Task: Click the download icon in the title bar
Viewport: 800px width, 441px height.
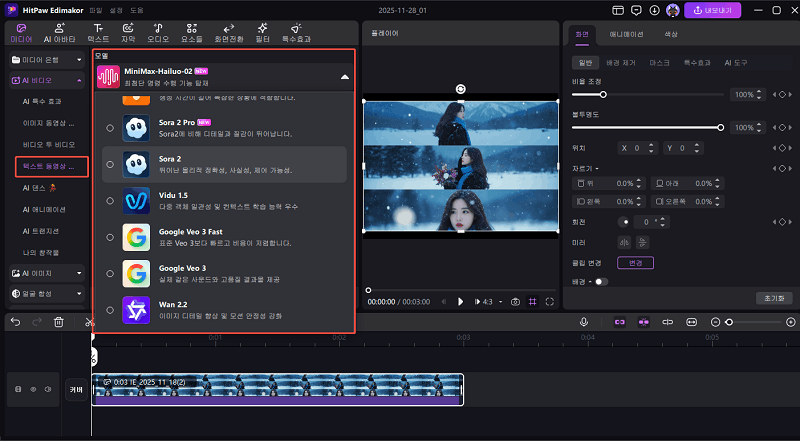Action: [x=655, y=10]
